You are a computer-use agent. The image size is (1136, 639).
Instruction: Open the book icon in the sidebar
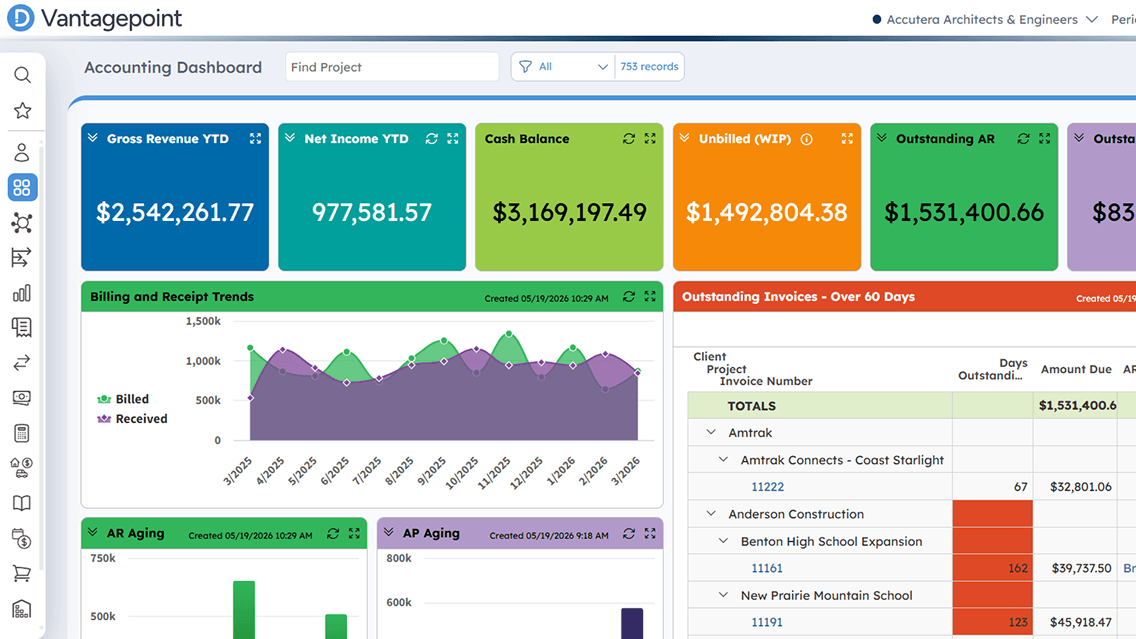[22, 504]
